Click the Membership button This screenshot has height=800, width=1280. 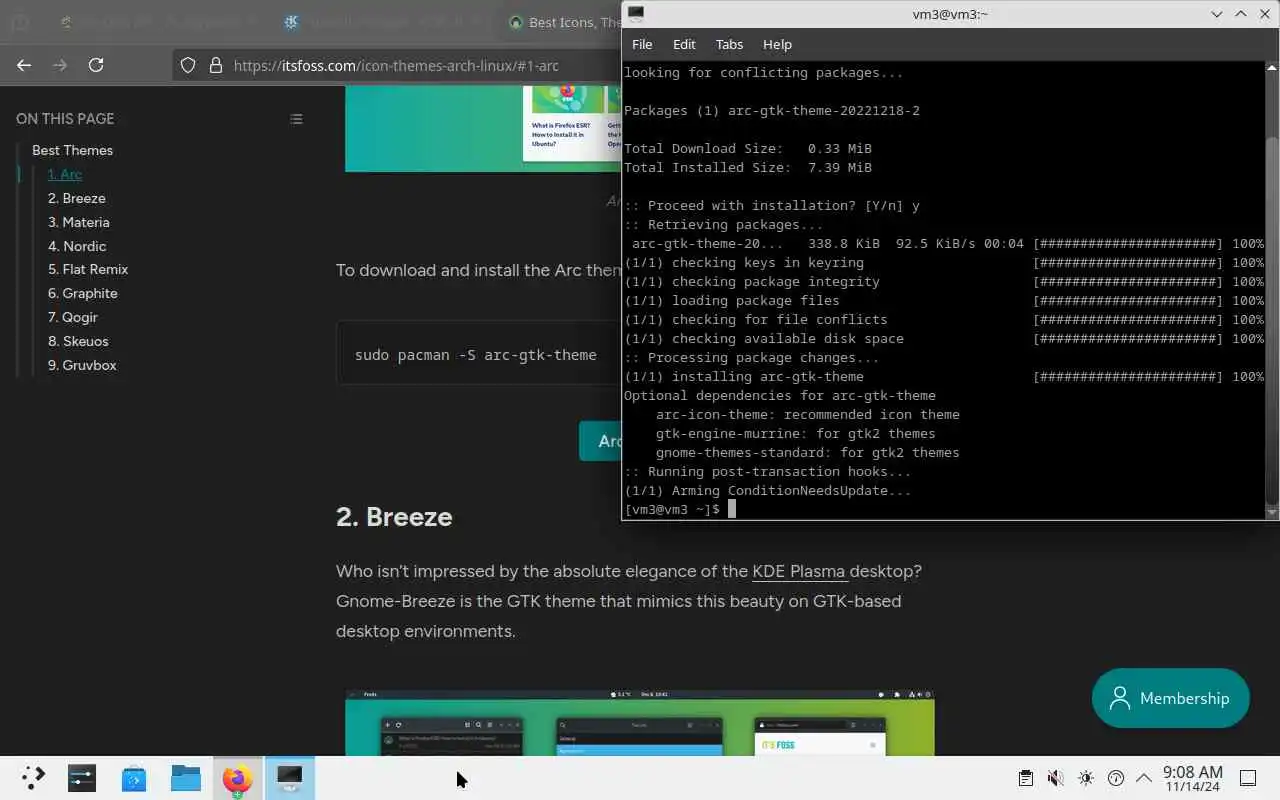coord(1170,698)
